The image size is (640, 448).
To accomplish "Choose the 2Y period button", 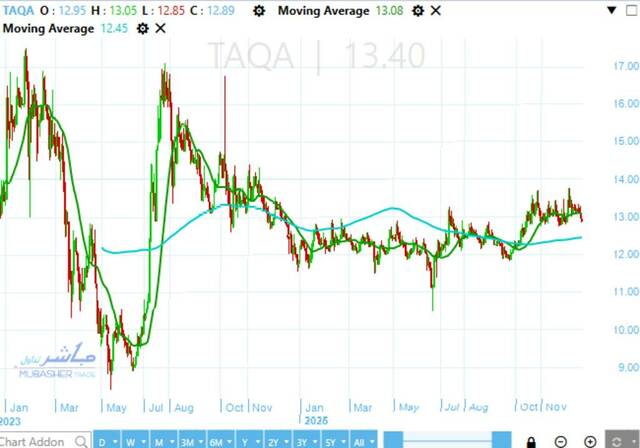I will pos(278,440).
